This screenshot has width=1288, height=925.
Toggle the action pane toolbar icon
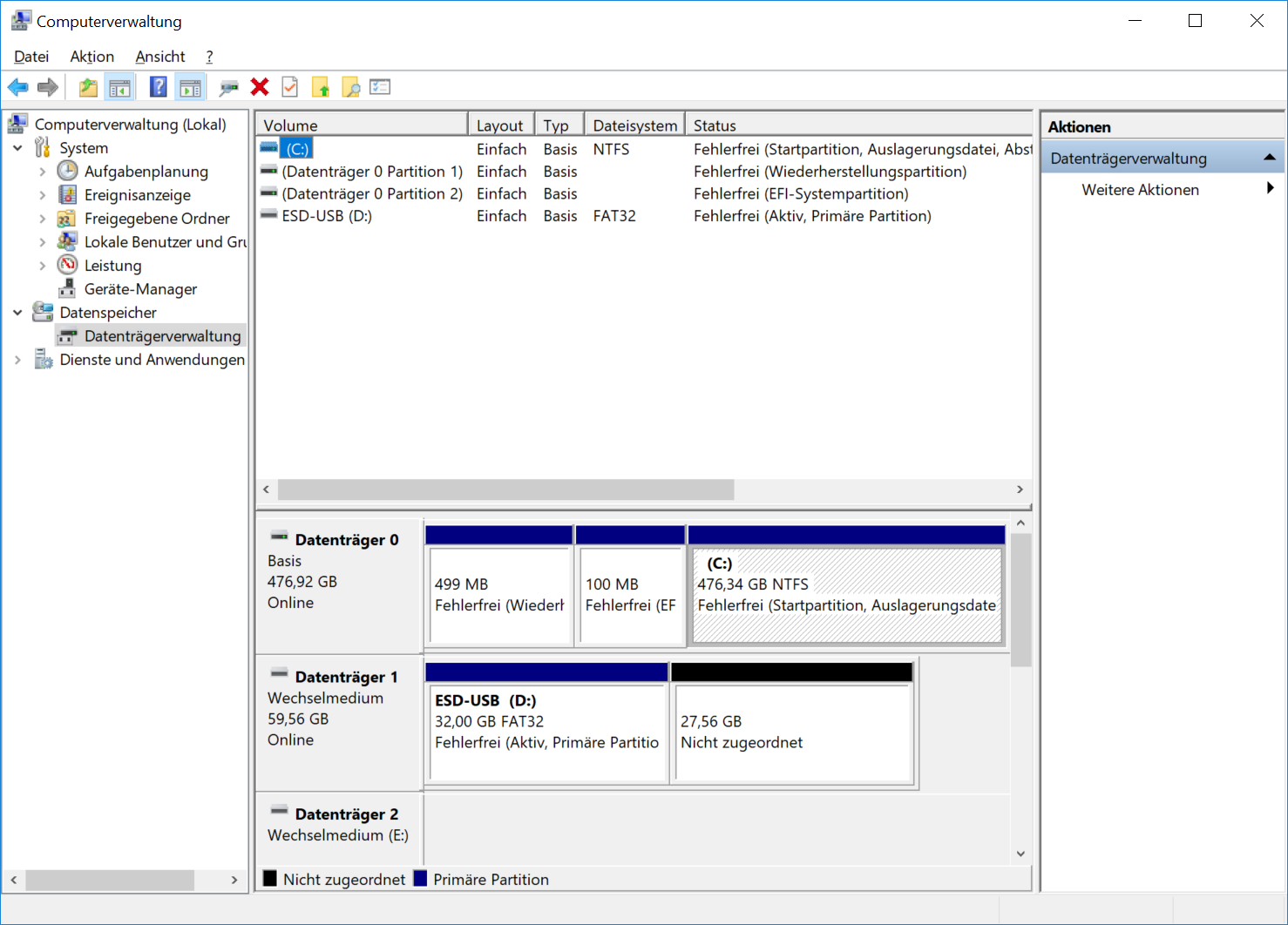(x=190, y=87)
